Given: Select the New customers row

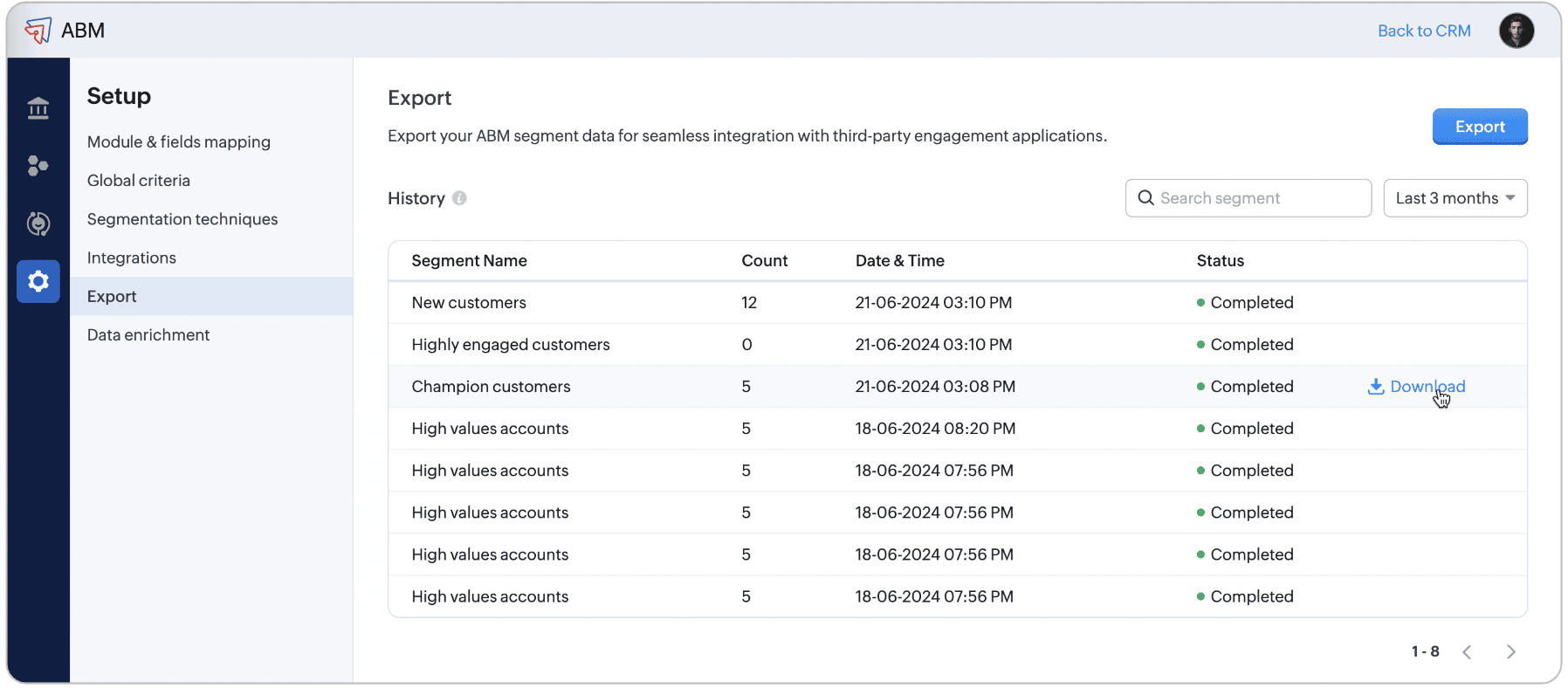Looking at the screenshot, I should 469,303.
